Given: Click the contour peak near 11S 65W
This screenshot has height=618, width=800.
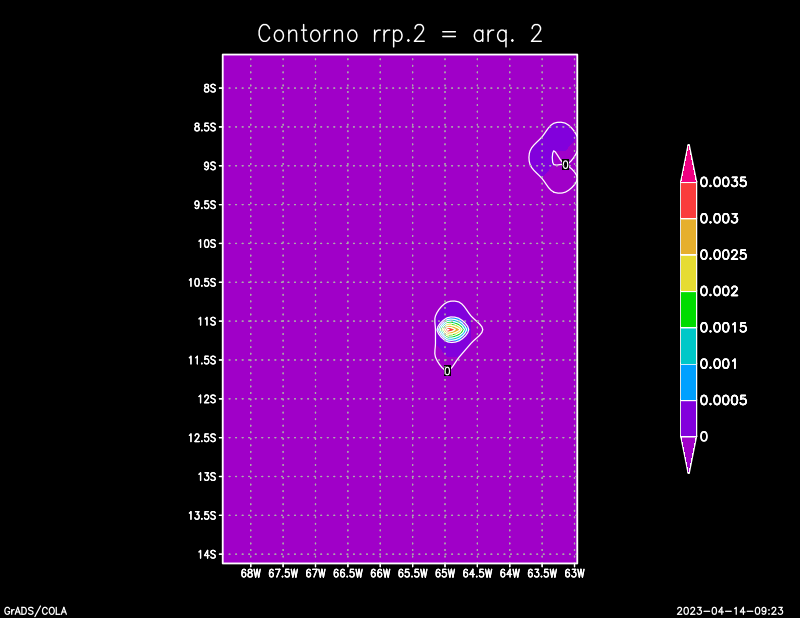Looking at the screenshot, I should [452, 328].
